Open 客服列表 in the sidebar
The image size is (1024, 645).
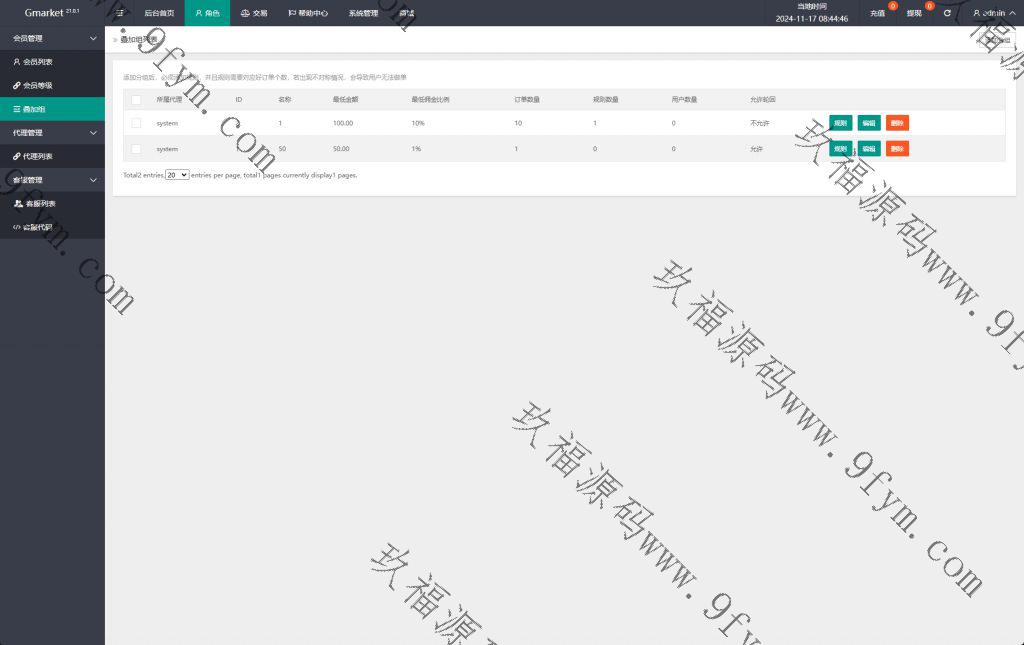(x=40, y=204)
